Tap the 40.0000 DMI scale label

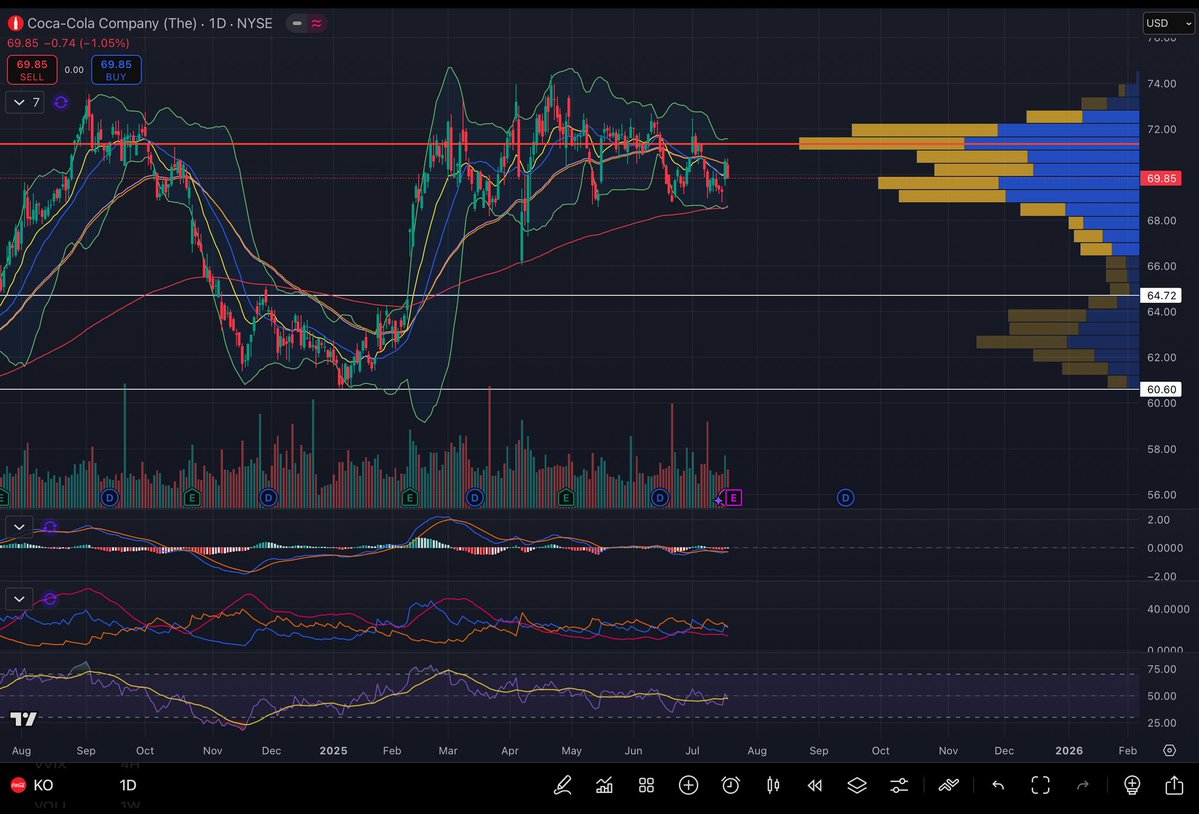[x=1168, y=609]
